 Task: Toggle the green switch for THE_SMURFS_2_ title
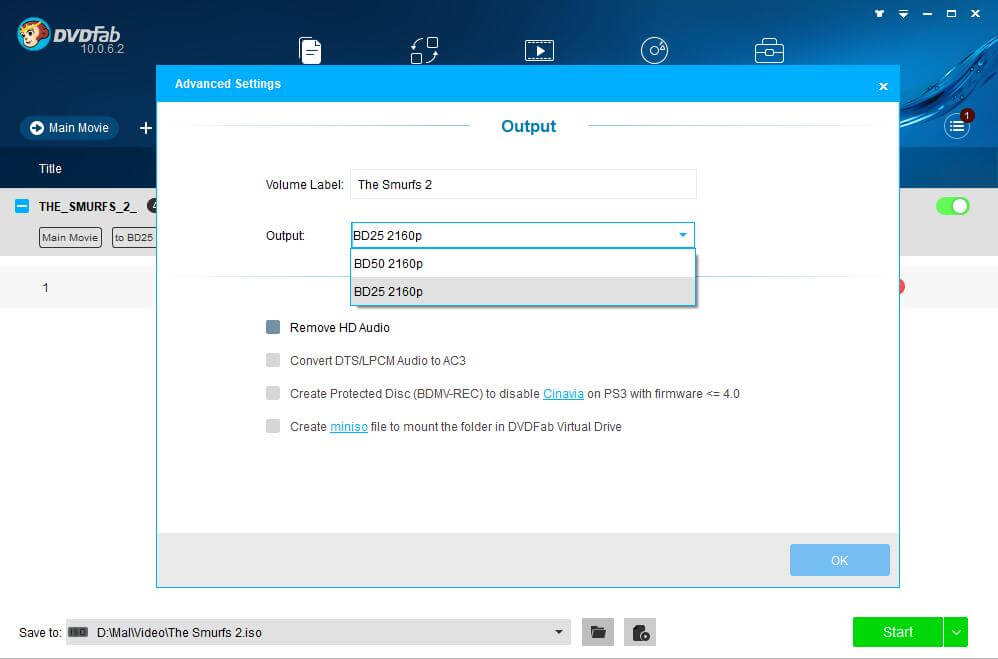point(952,206)
